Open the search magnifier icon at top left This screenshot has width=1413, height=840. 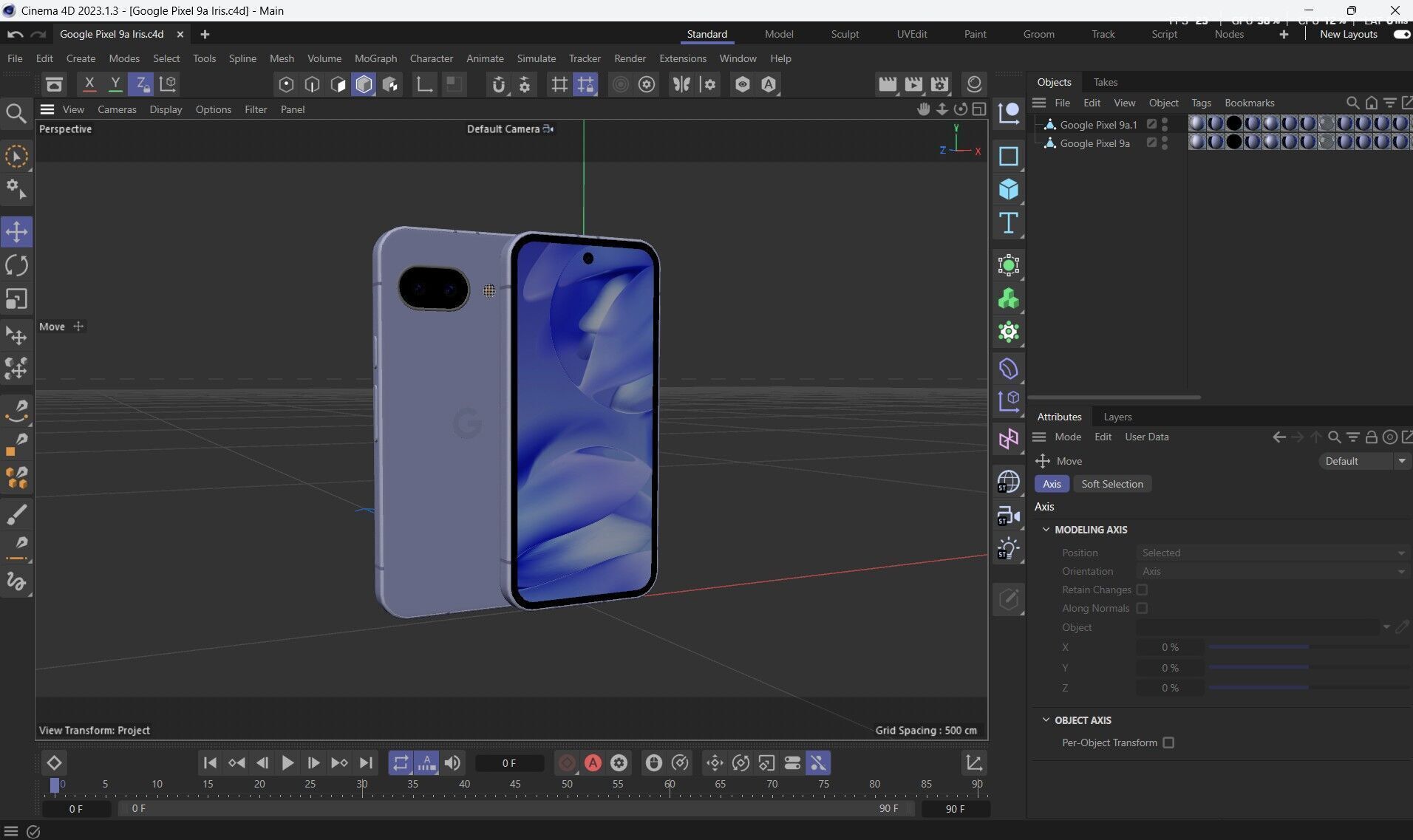point(16,113)
